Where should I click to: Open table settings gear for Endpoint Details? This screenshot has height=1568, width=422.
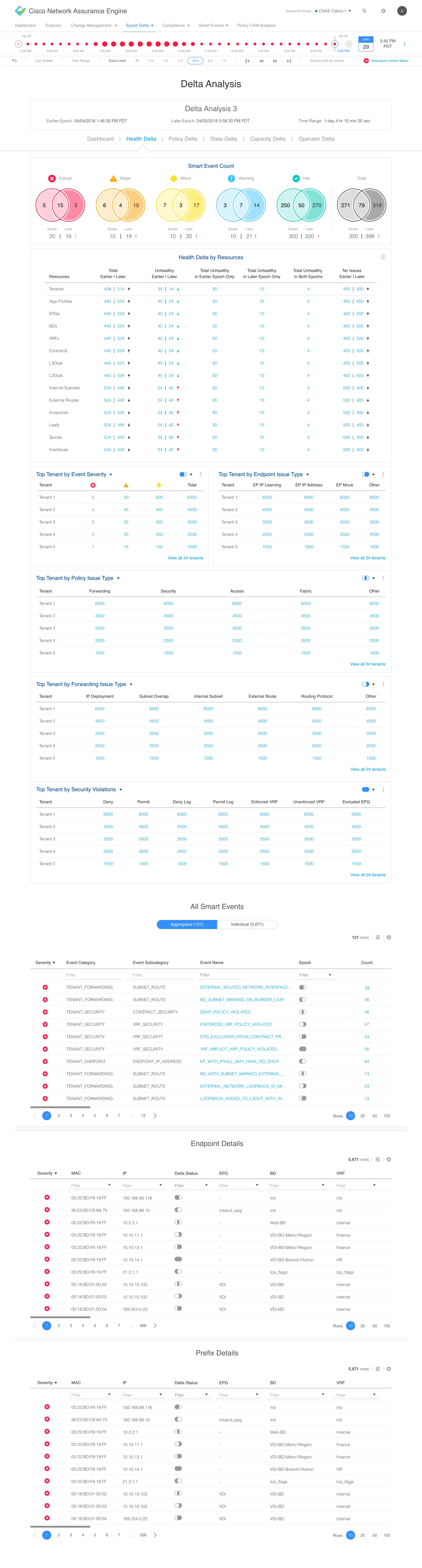(x=389, y=1159)
